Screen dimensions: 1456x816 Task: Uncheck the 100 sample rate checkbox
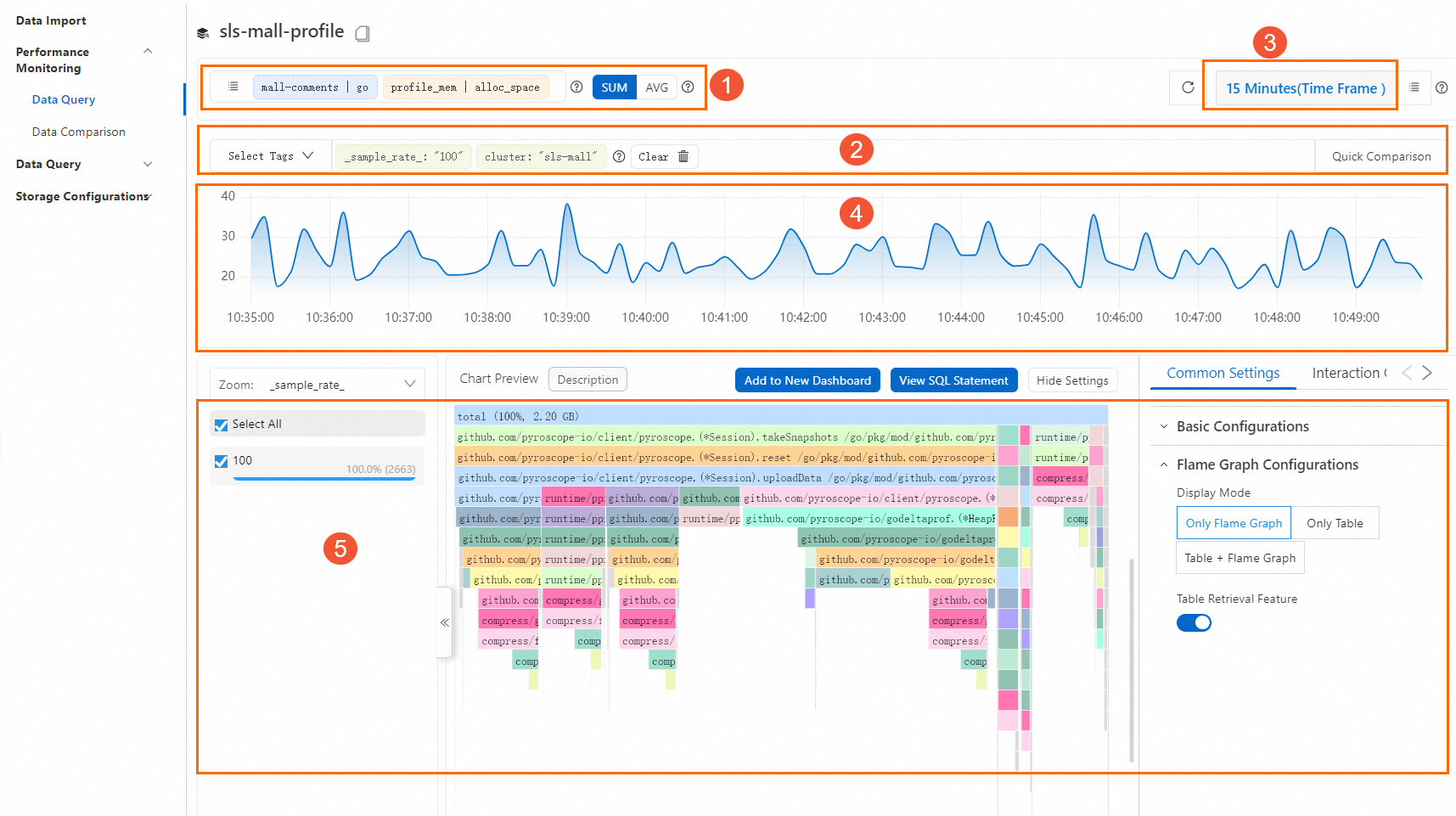pos(222,461)
